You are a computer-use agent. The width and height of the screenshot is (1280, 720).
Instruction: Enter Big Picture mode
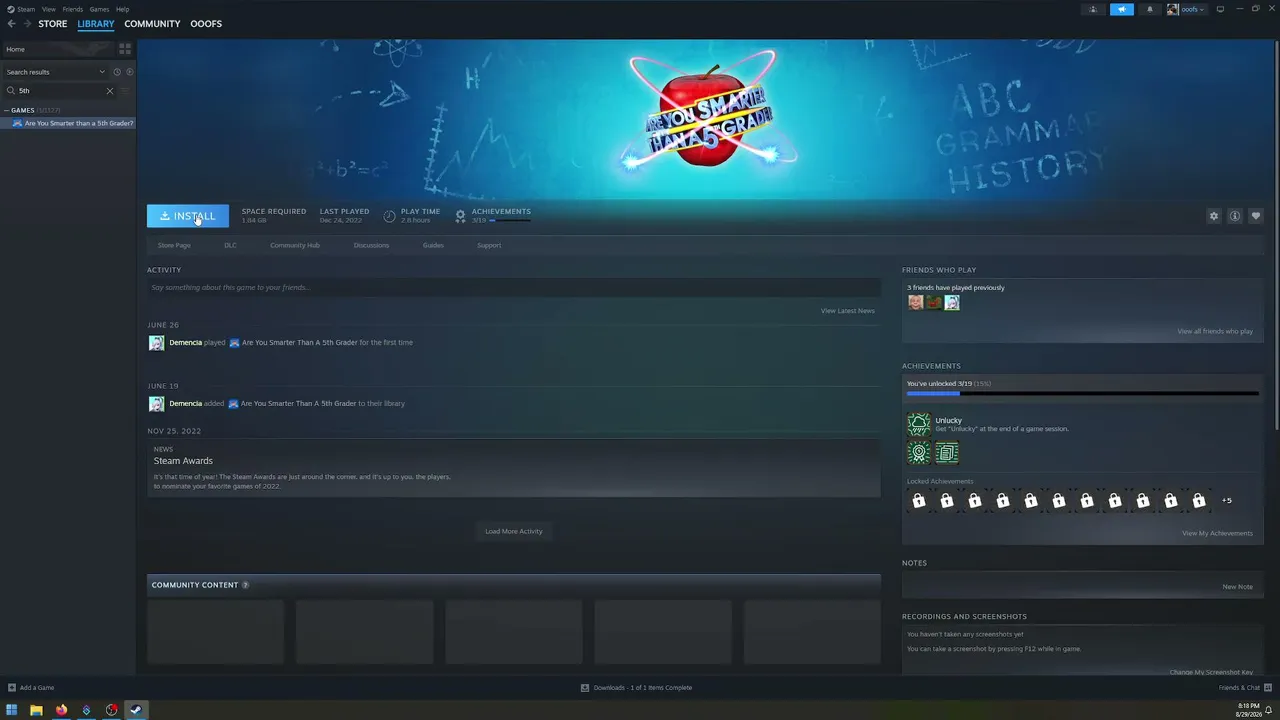(x=1220, y=9)
